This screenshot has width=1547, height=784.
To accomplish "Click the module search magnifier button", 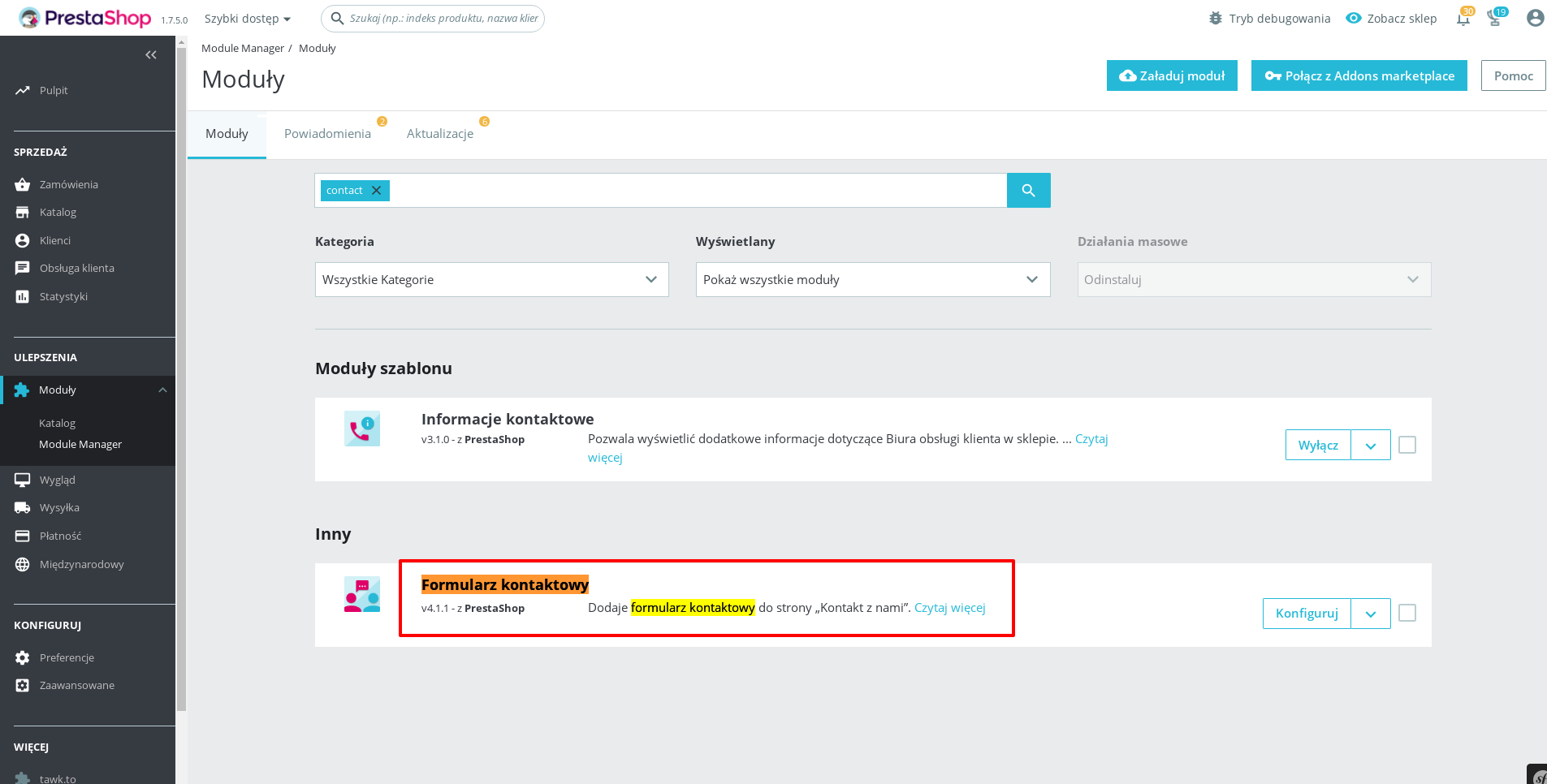I will 1028,190.
